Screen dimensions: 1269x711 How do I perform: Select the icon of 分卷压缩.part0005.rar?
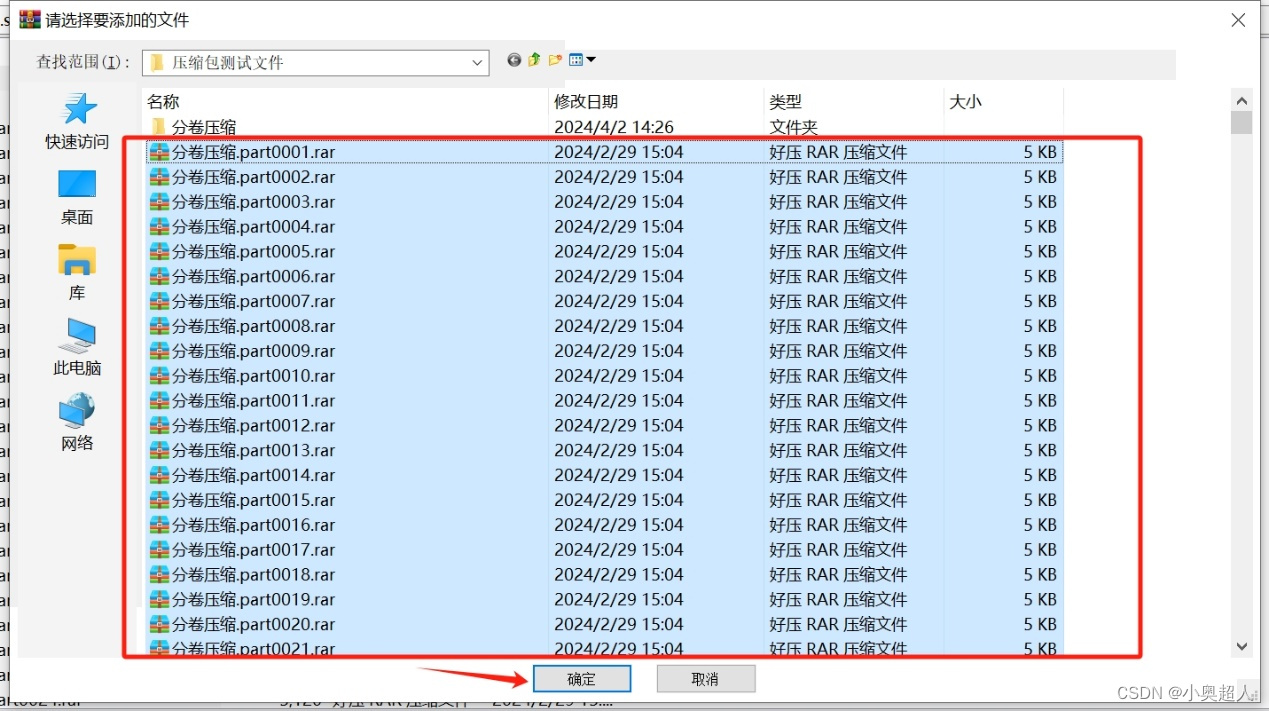[x=159, y=252]
